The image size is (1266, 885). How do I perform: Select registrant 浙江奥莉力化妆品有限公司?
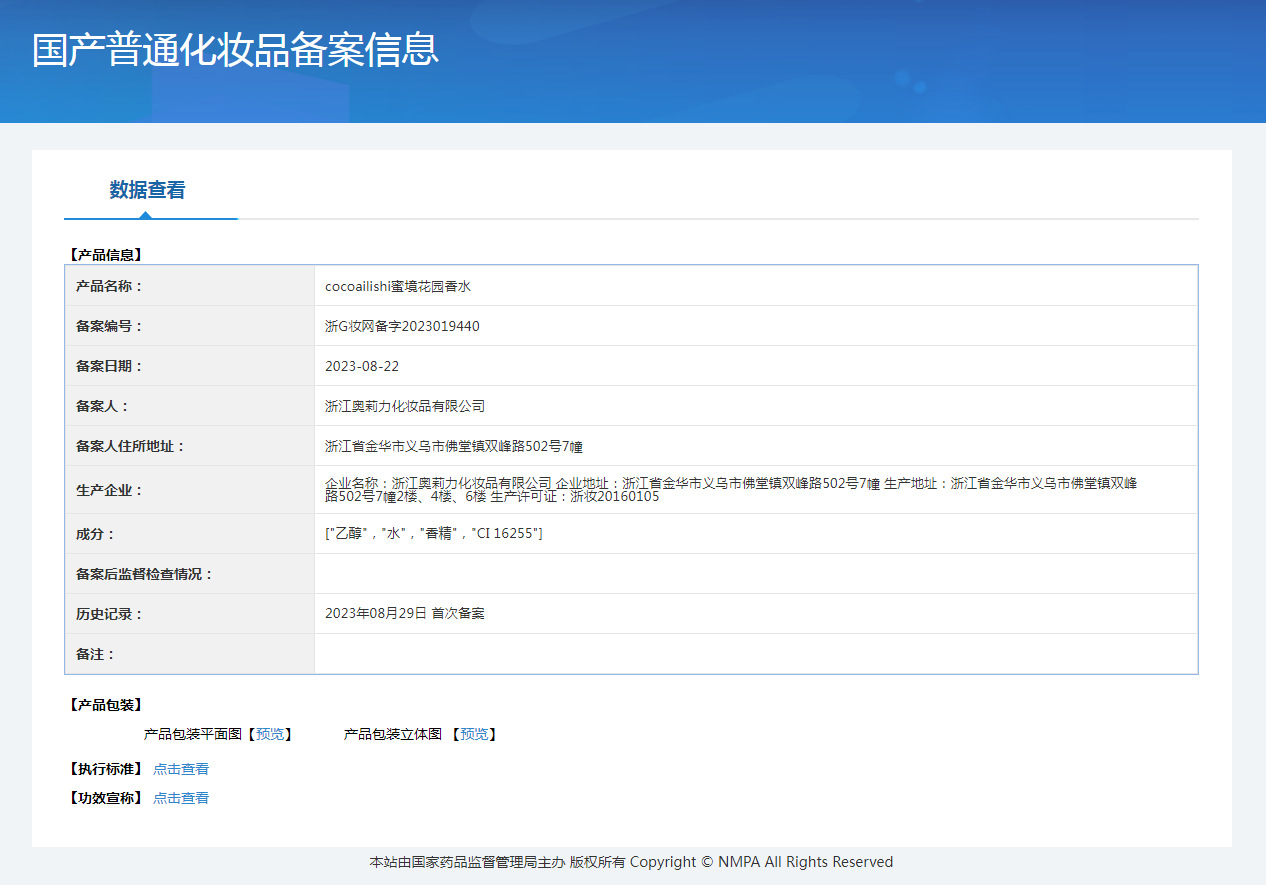[x=405, y=406]
